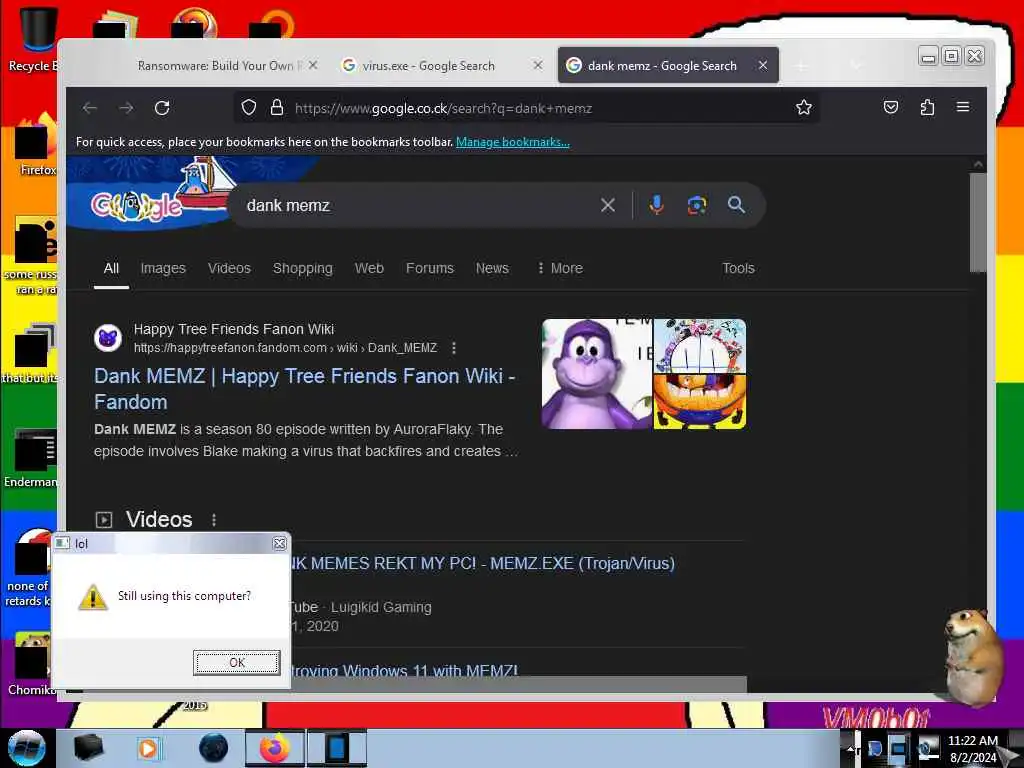Start voice search with the microphone icon
The width and height of the screenshot is (1024, 768).
pos(656,205)
